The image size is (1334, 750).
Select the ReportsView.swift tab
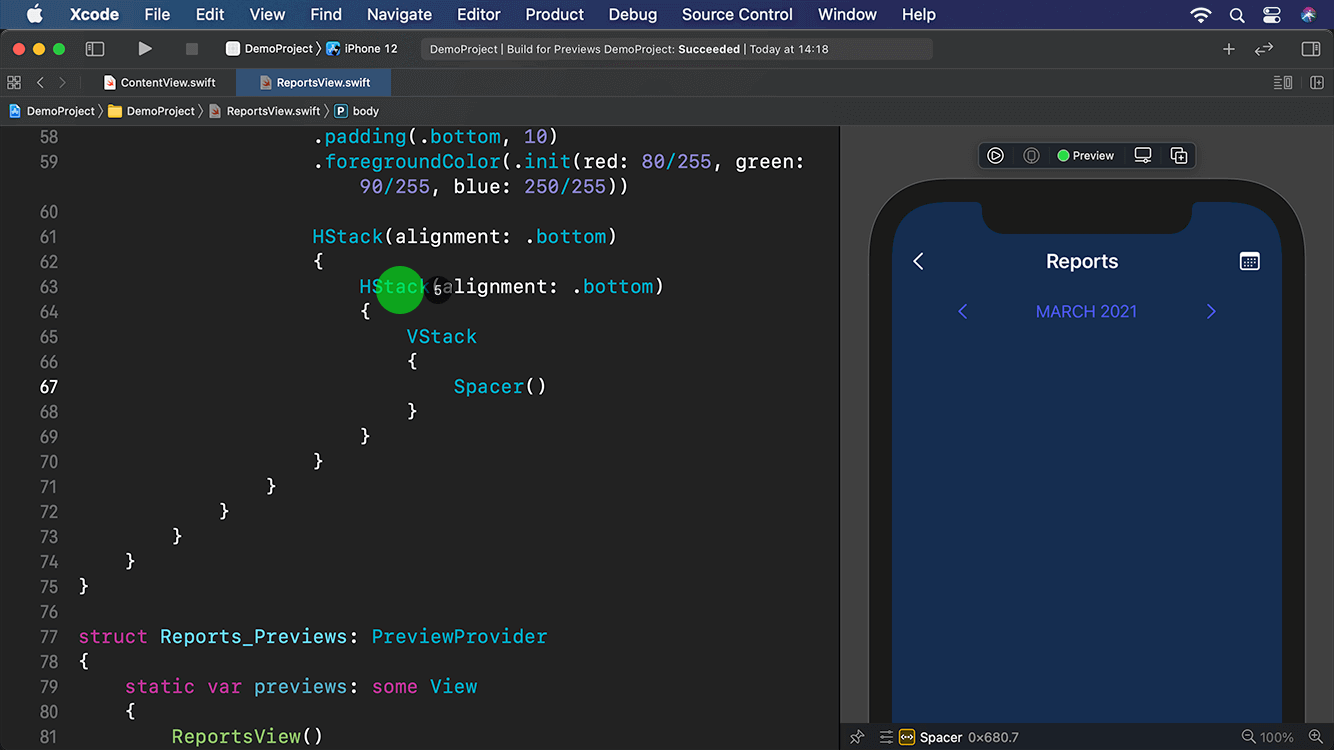pos(314,83)
